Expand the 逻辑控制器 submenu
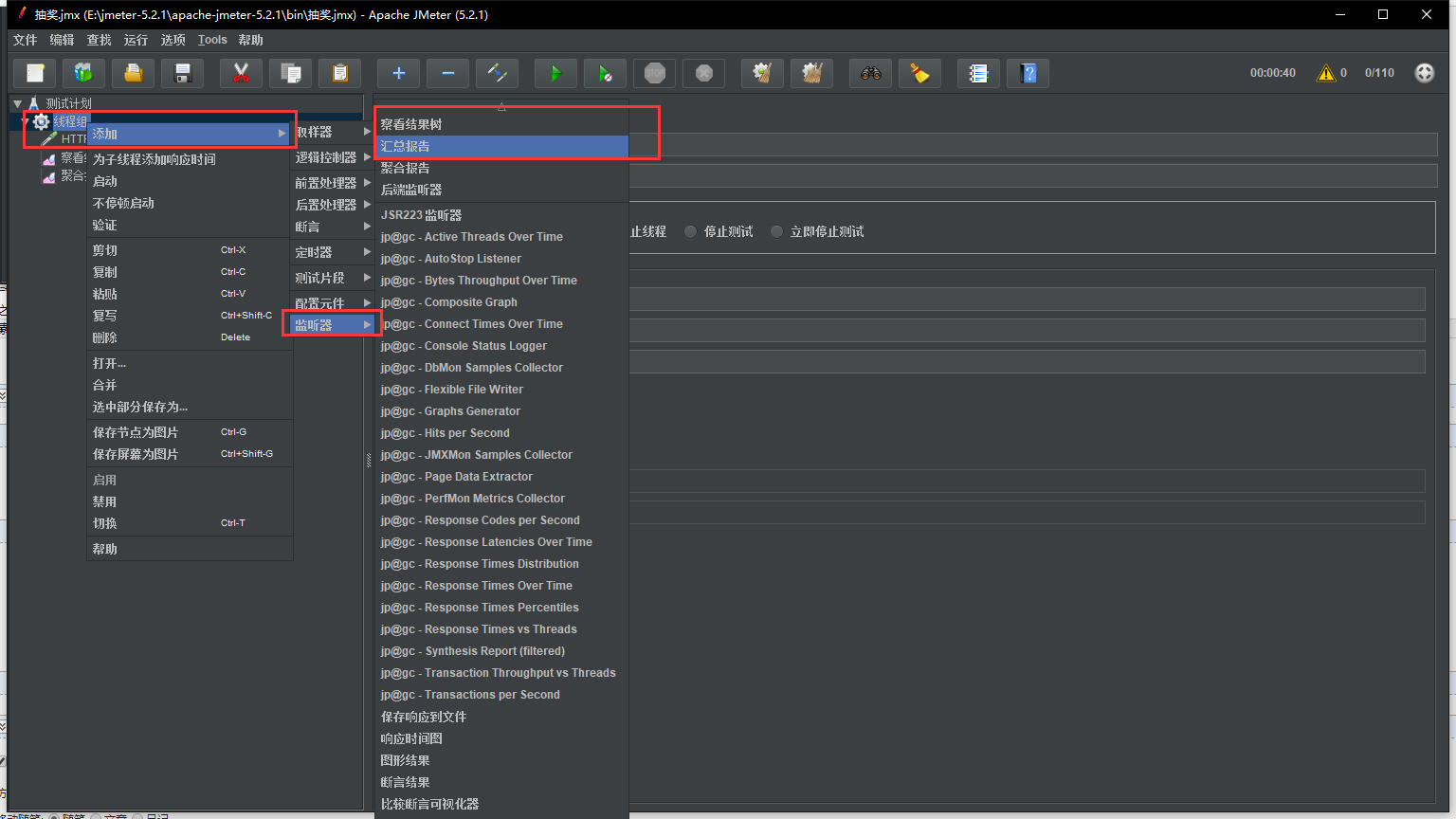This screenshot has width=1456, height=819. pyautogui.click(x=333, y=157)
